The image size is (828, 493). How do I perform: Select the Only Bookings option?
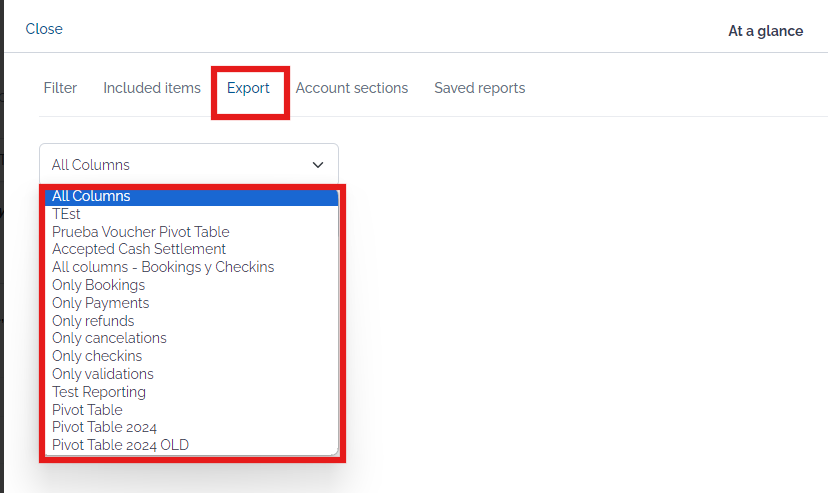[x=192, y=285]
